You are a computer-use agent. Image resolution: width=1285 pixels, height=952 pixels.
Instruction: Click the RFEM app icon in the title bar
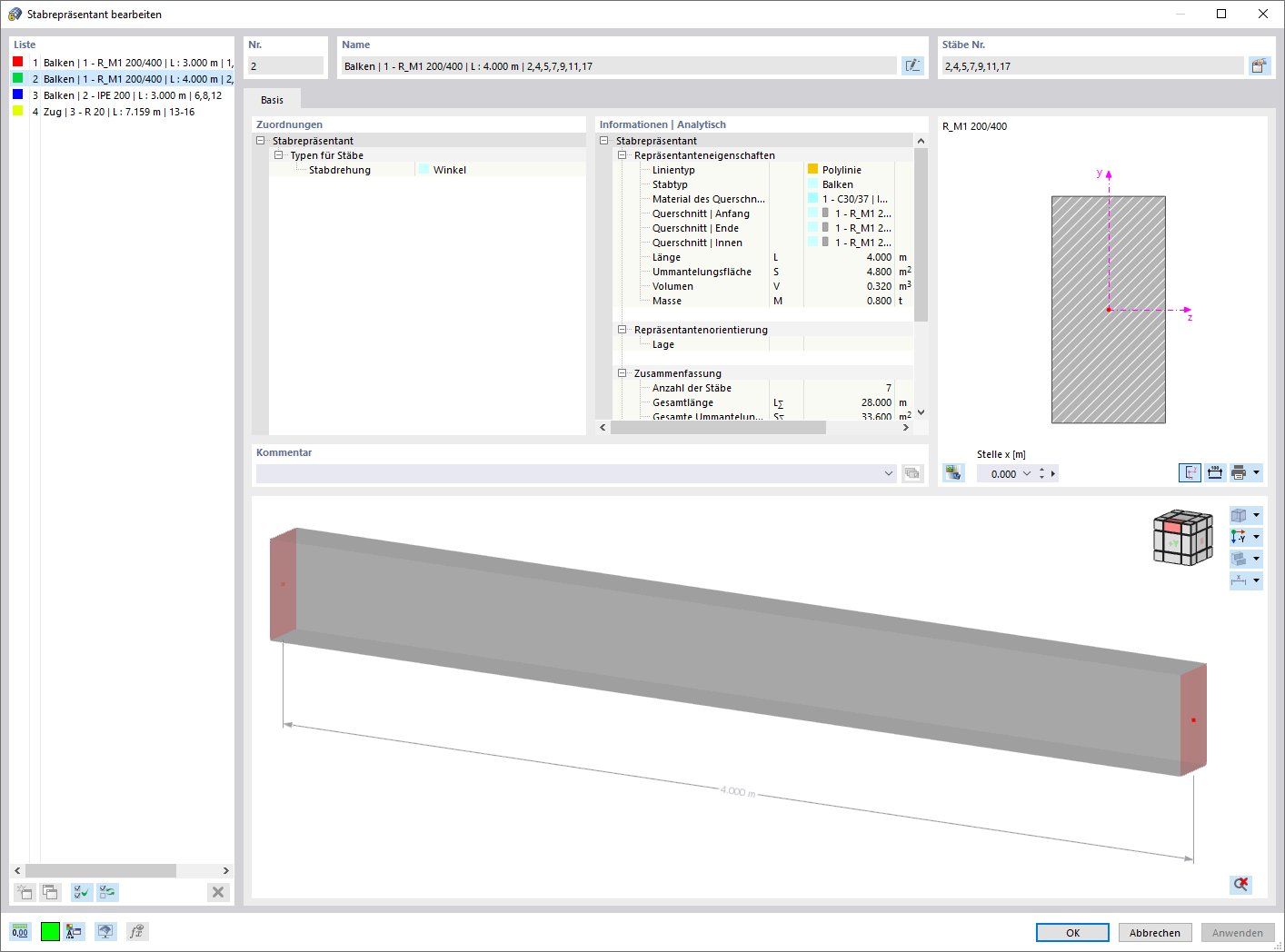tap(15, 15)
